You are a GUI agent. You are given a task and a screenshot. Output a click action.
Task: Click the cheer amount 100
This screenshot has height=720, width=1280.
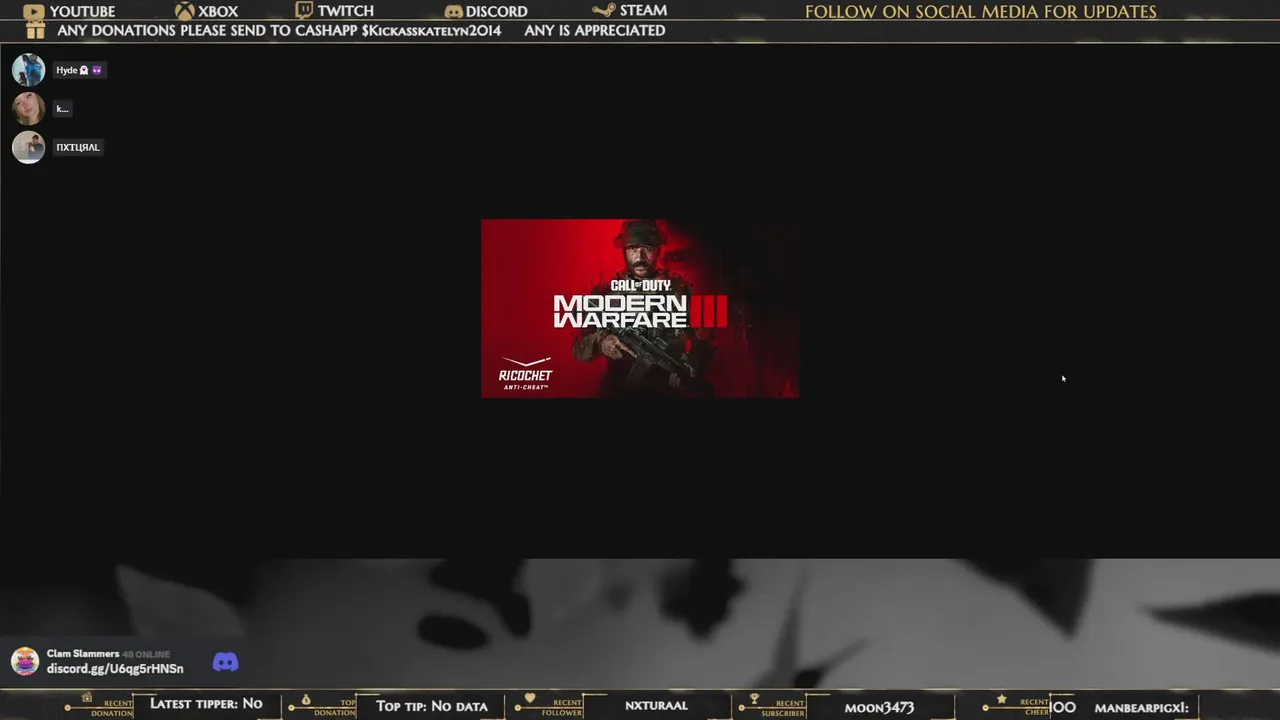(1063, 707)
